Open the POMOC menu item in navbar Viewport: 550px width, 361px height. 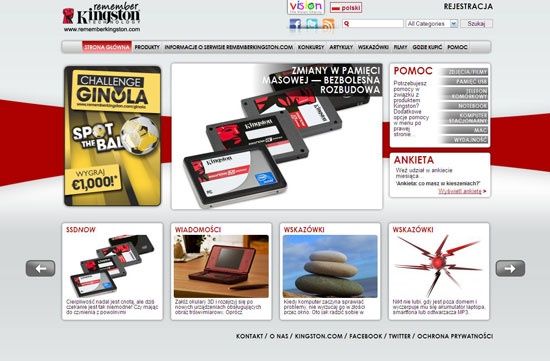[457, 47]
